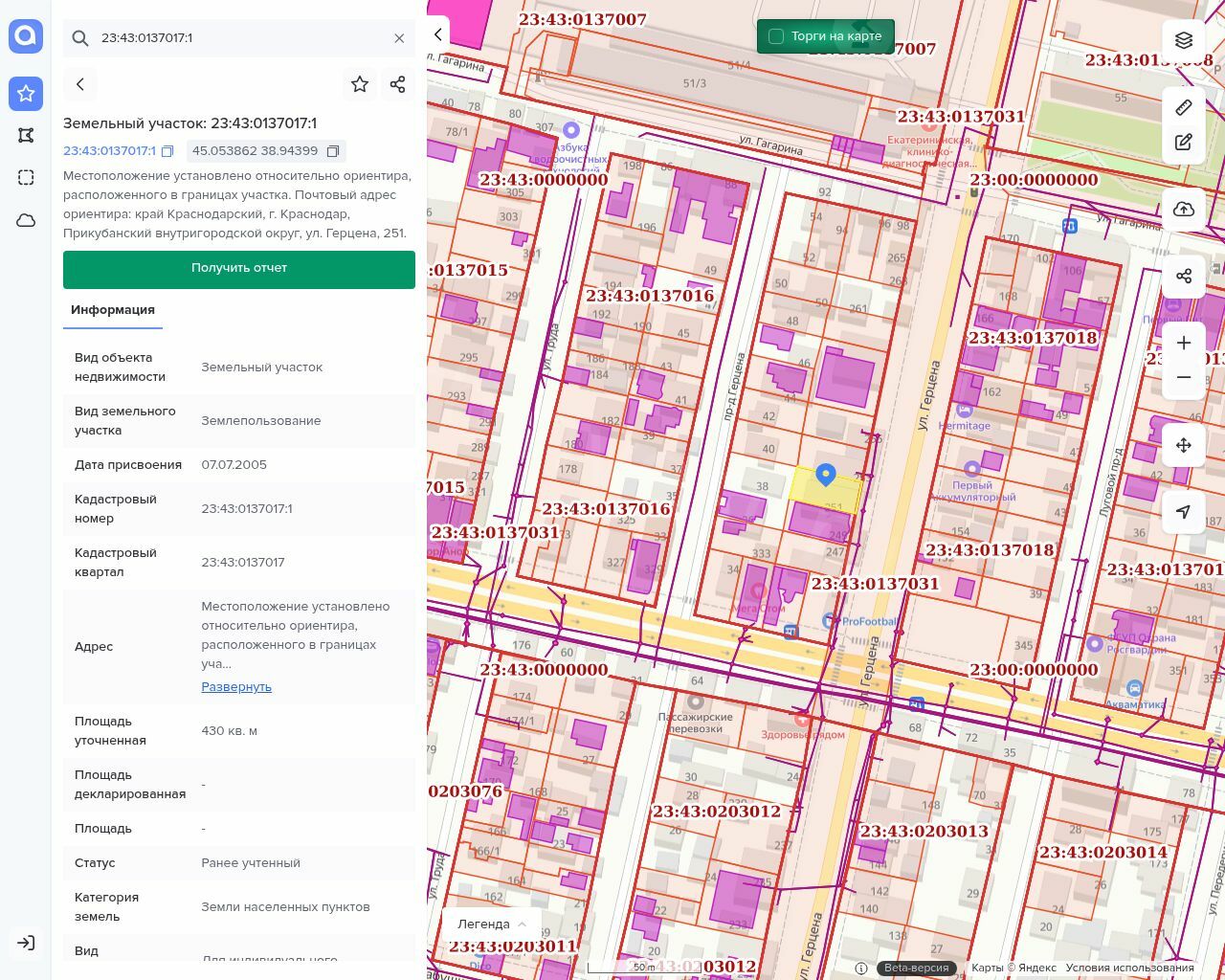This screenshot has width=1225, height=980.
Task: Copy coordinates 45.053862 38.94399
Action: pos(333,151)
